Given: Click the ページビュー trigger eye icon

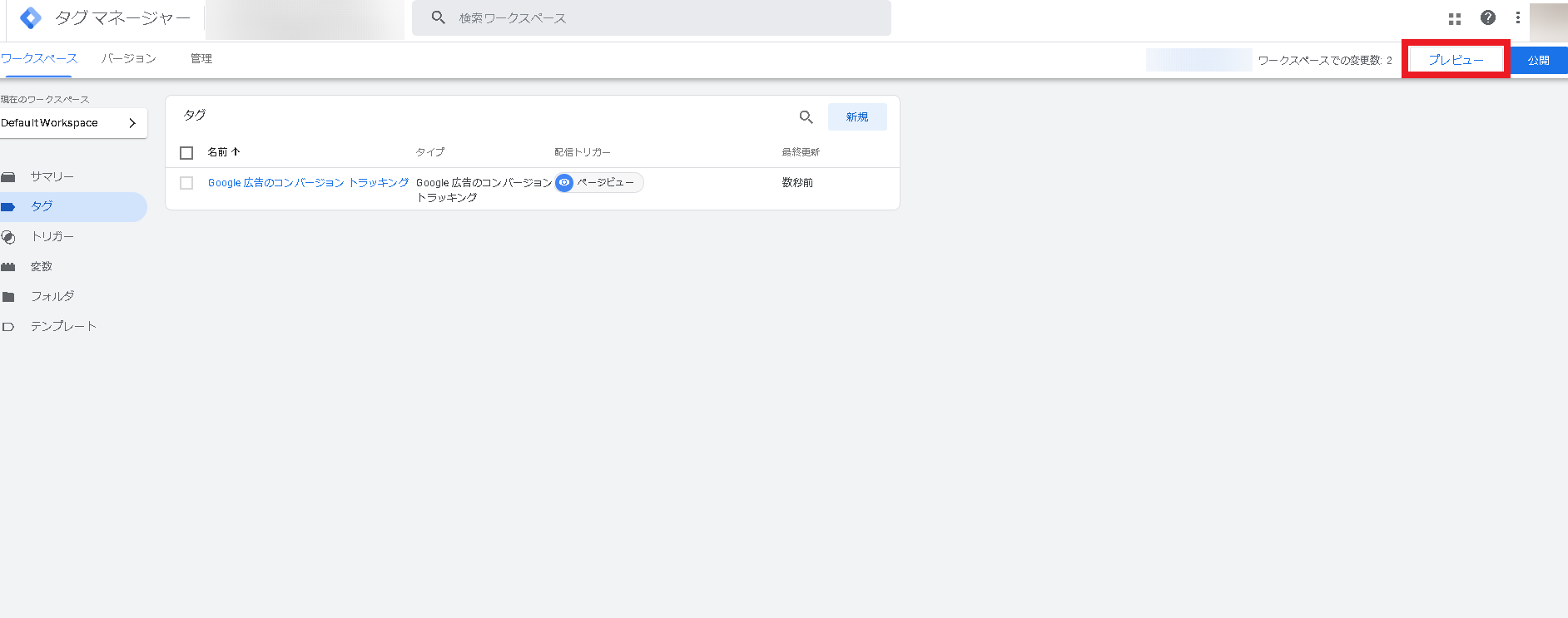Looking at the screenshot, I should pyautogui.click(x=564, y=182).
